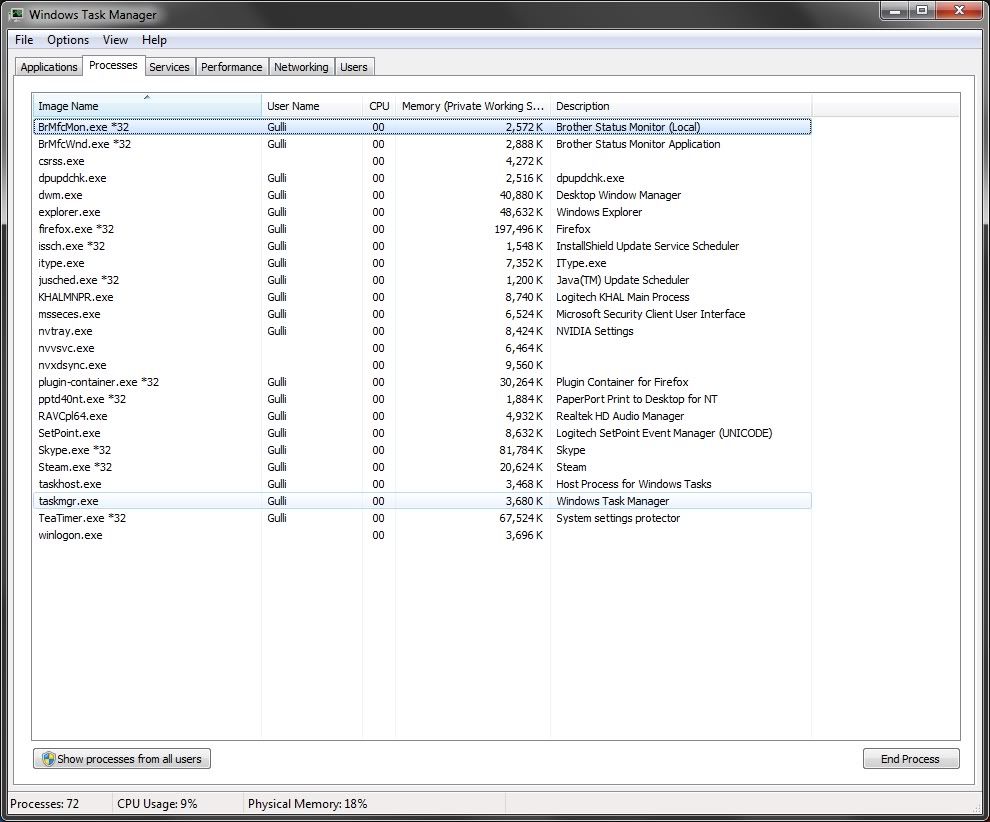Click the 197,496 K memory value
990x822 pixels.
(x=518, y=229)
